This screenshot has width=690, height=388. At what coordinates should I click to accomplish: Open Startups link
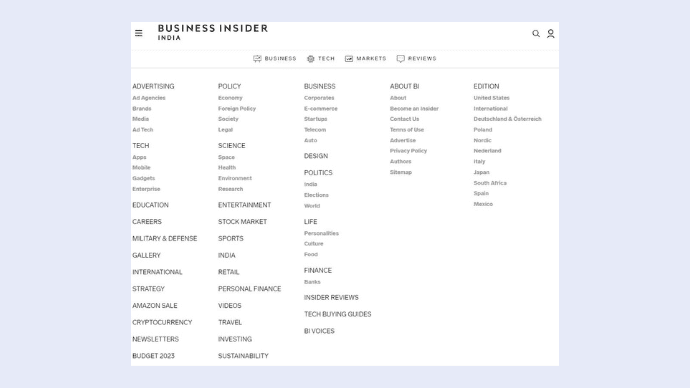pos(316,119)
